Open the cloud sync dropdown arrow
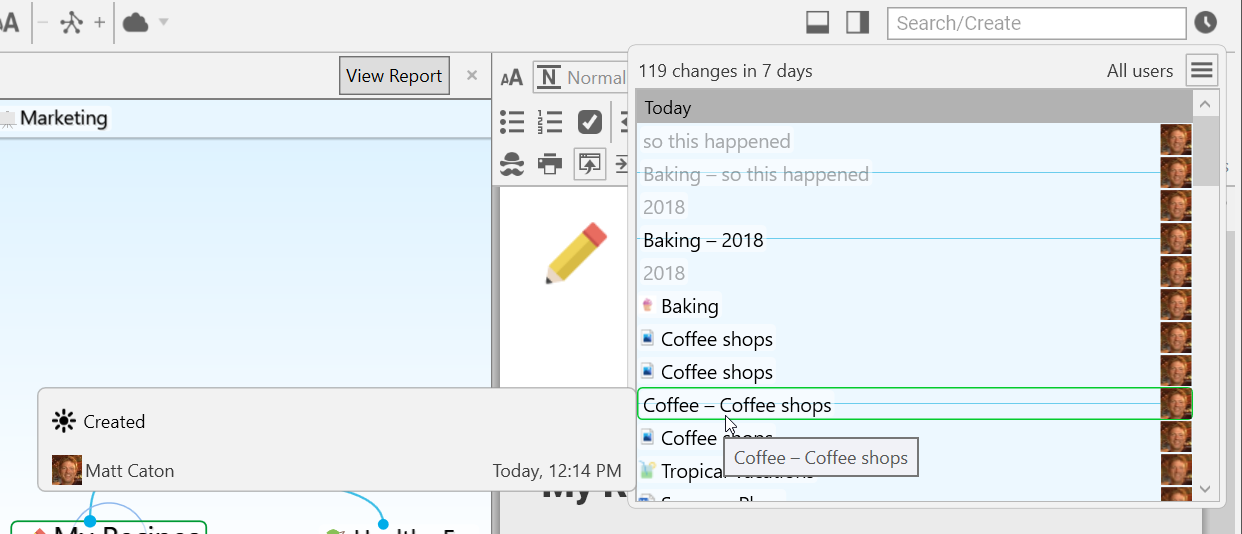The height and width of the screenshot is (534, 1242). (x=163, y=23)
